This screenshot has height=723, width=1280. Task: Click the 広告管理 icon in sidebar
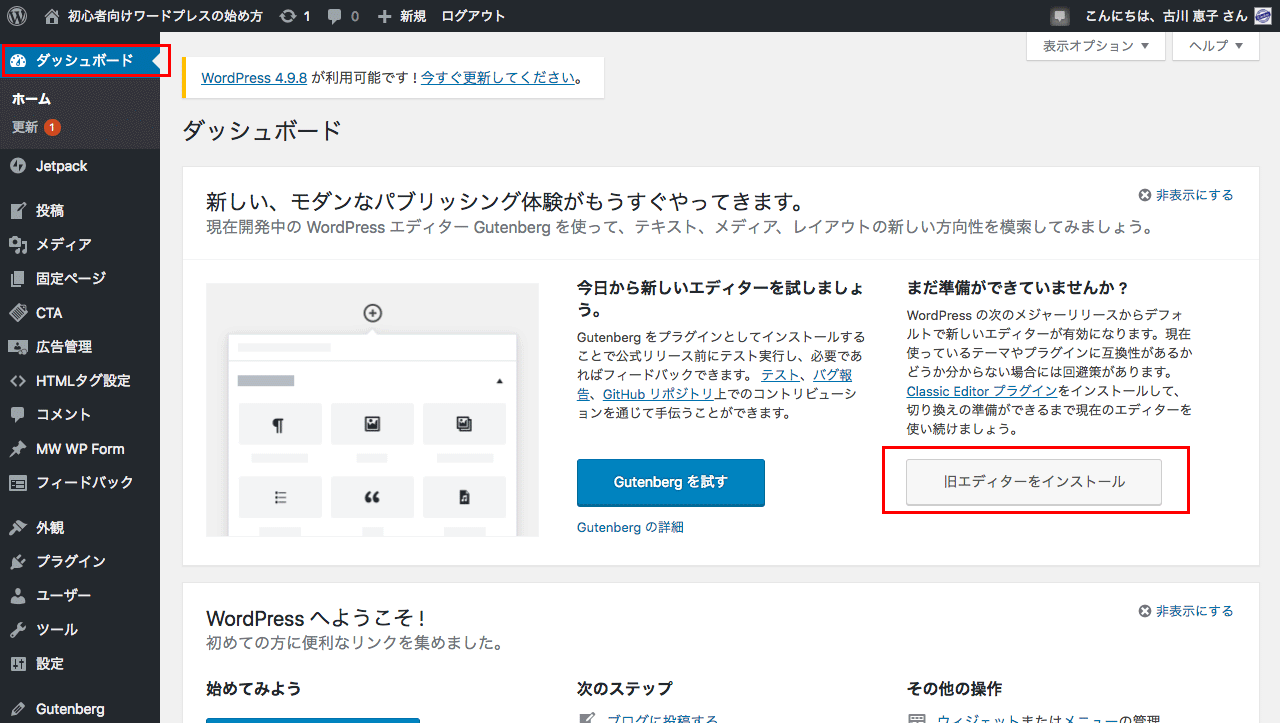click(18, 346)
